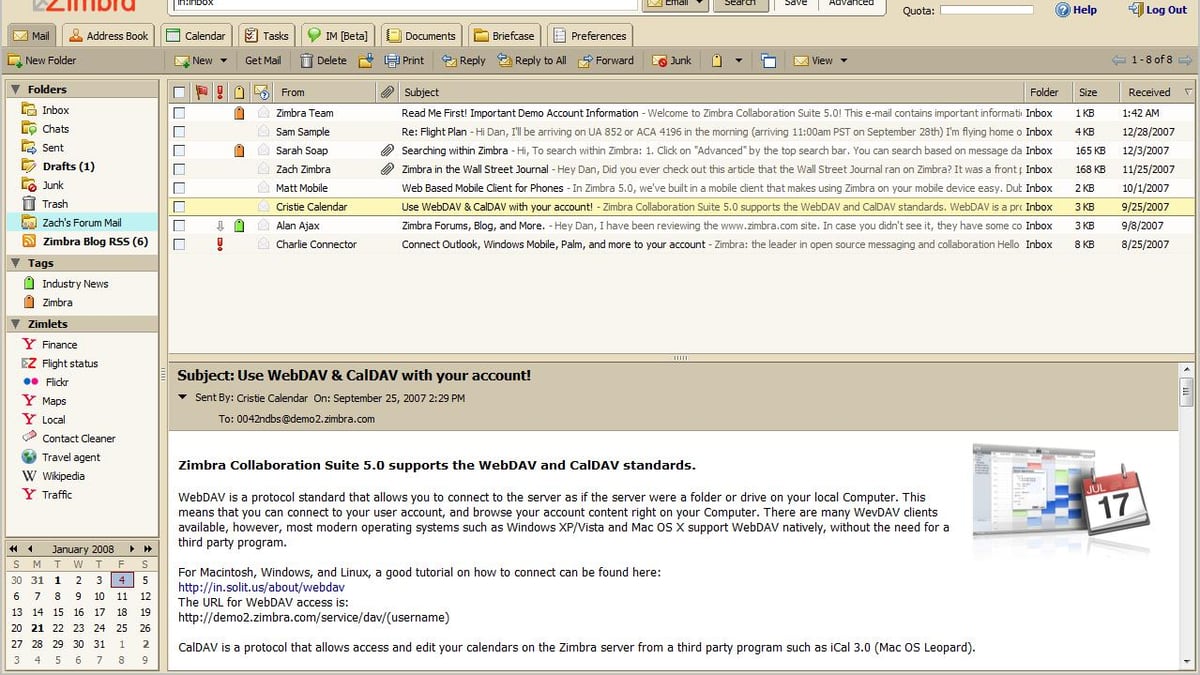The image size is (1200, 675).
Task: Open the Preferences tab
Action: click(589, 36)
